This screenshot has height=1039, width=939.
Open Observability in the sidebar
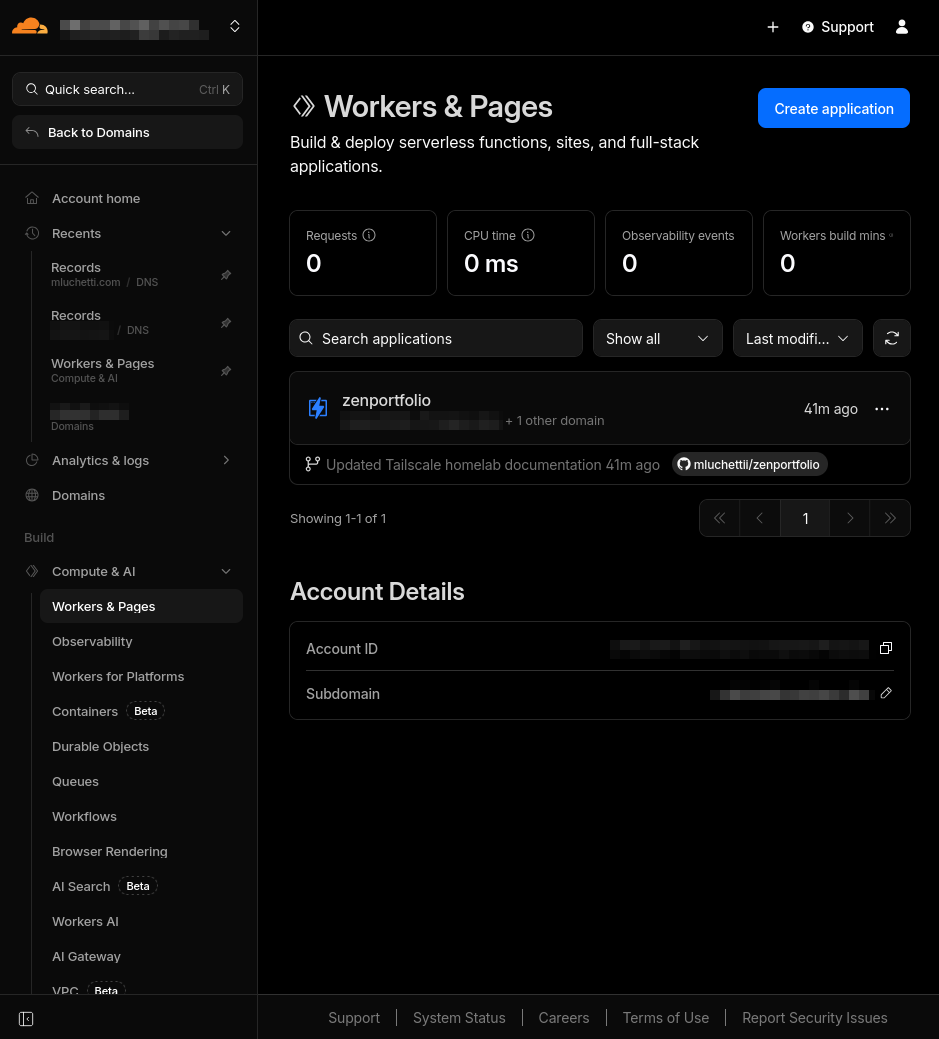(x=92, y=642)
